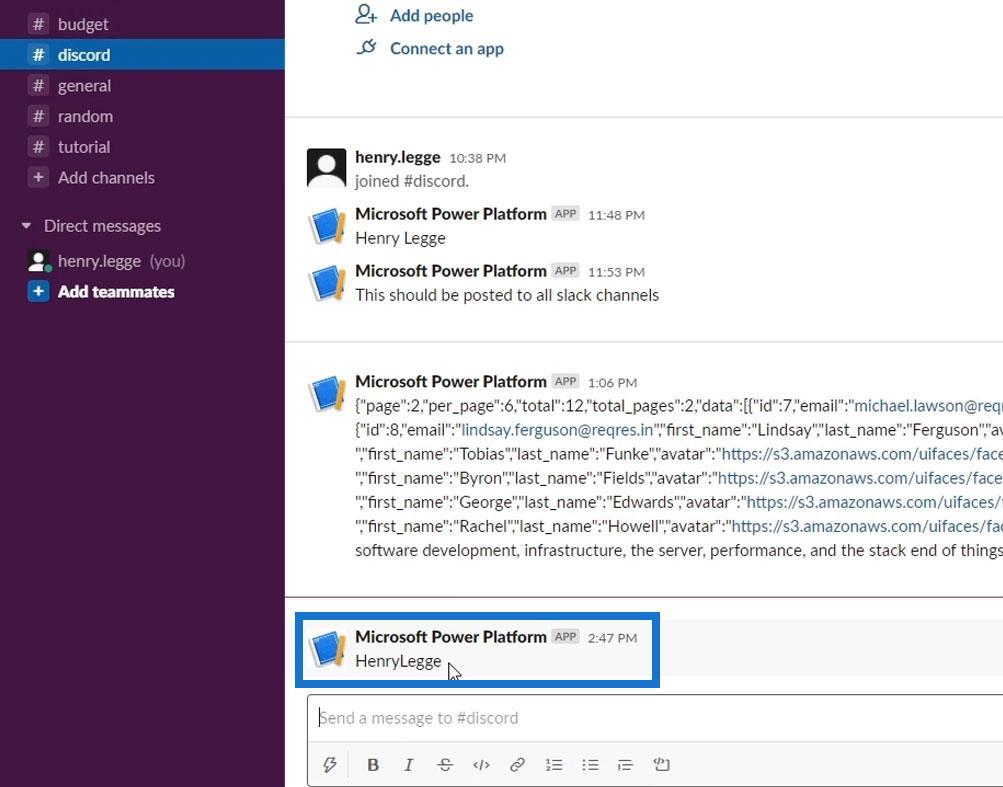1003x787 pixels.
Task: Open the amazonaws avatar link for George
Action: [x=874, y=502]
